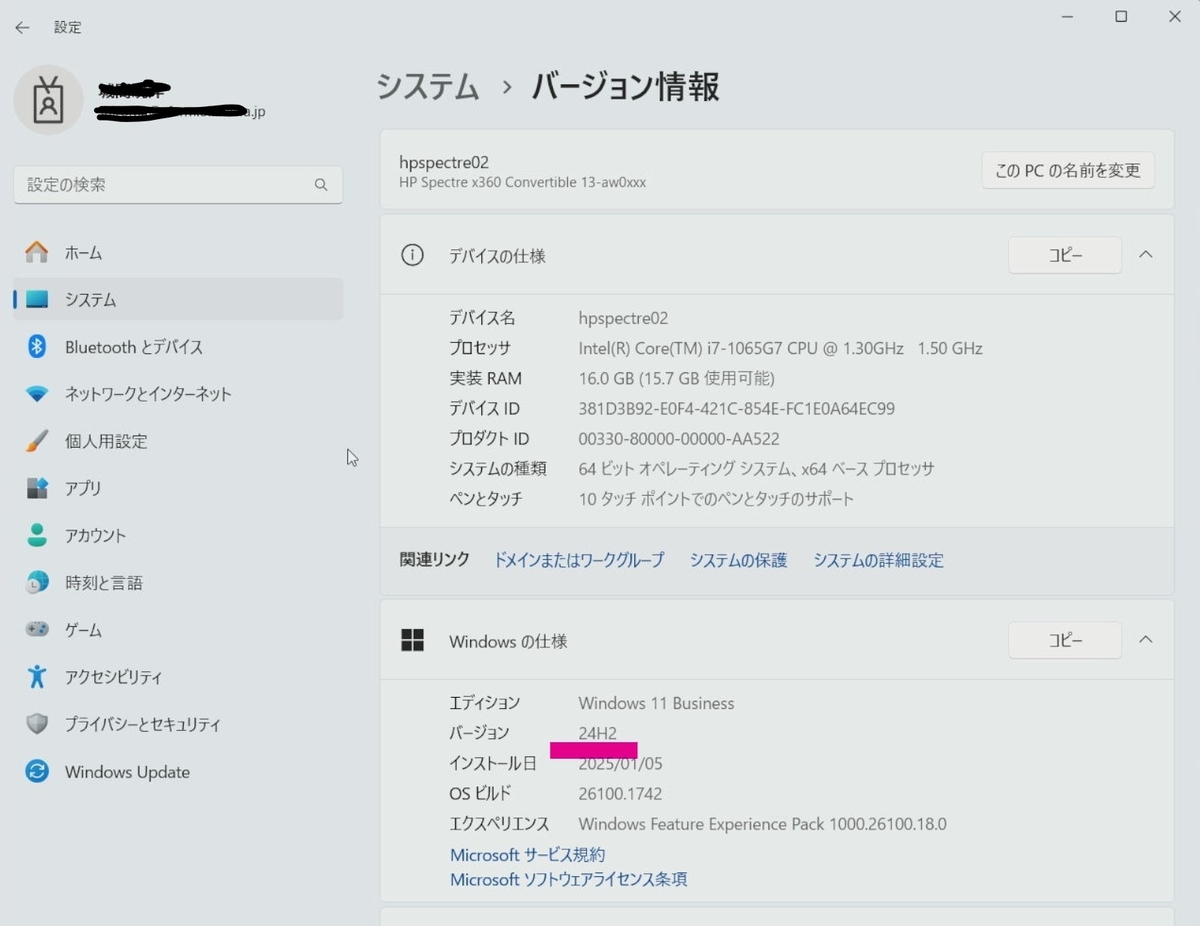Click the privacy shield icon

pos(37,724)
